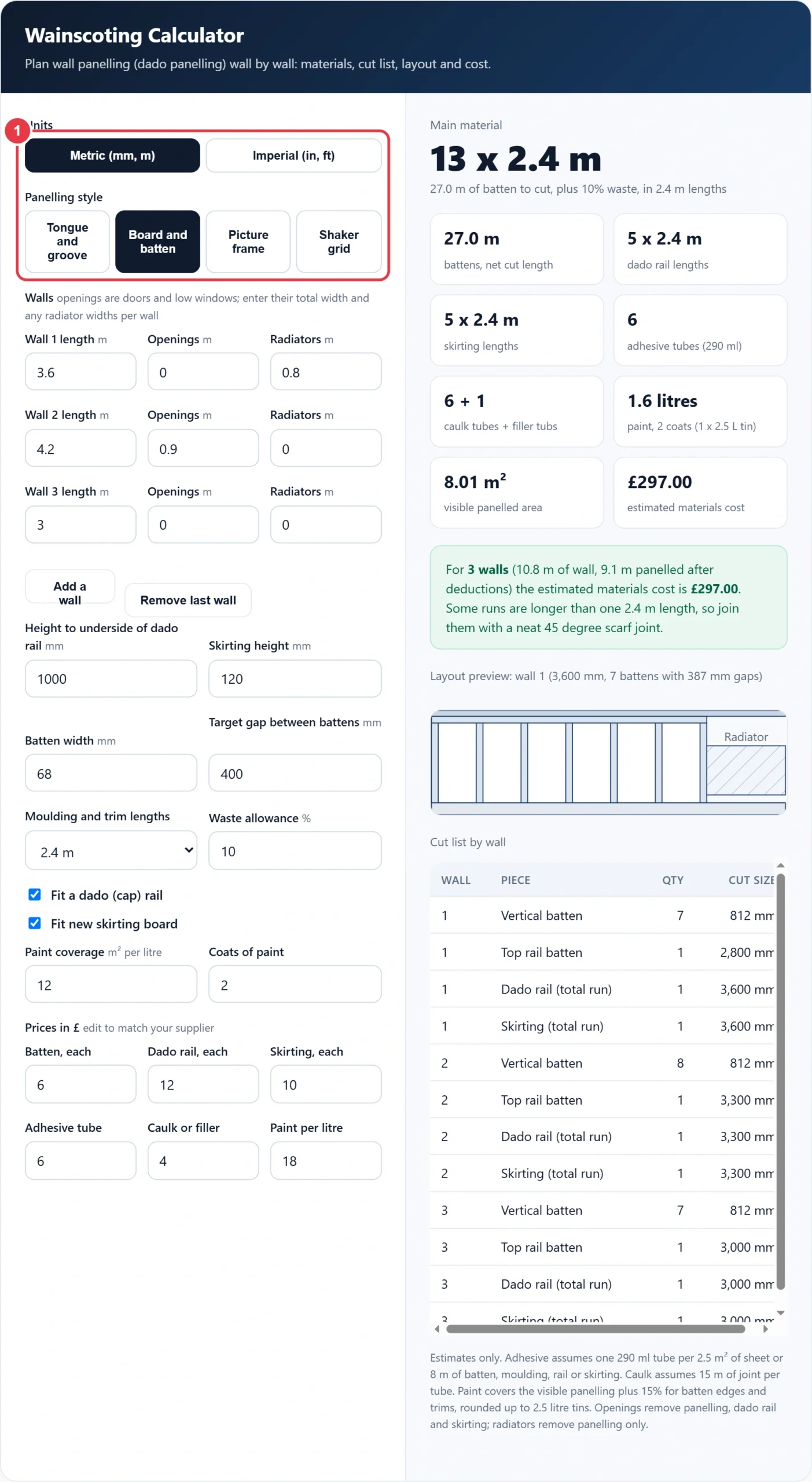
Task: Select Shaker grid panelling style
Action: point(339,241)
